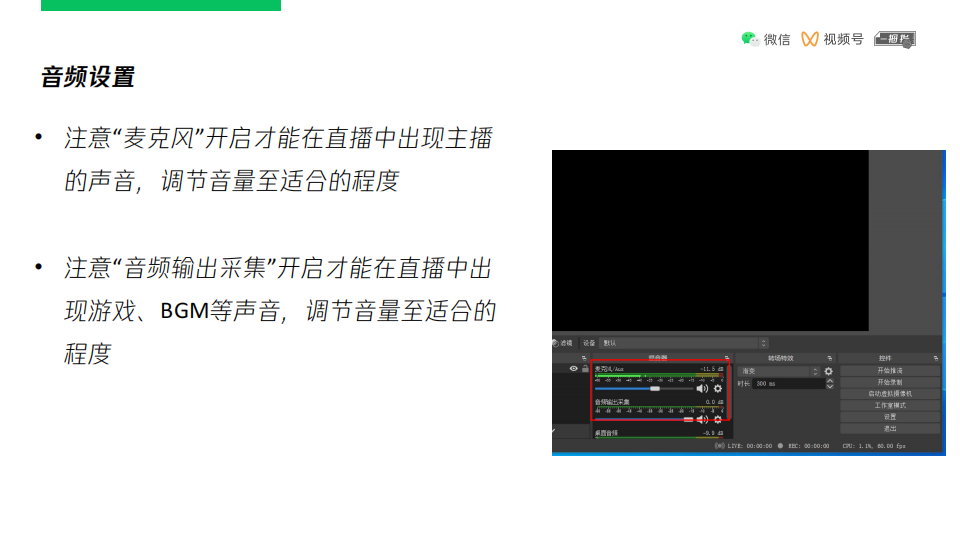The height and width of the screenshot is (540, 960).
Task: Mute the 麦克风/Aux speaker icon
Action: click(x=702, y=389)
